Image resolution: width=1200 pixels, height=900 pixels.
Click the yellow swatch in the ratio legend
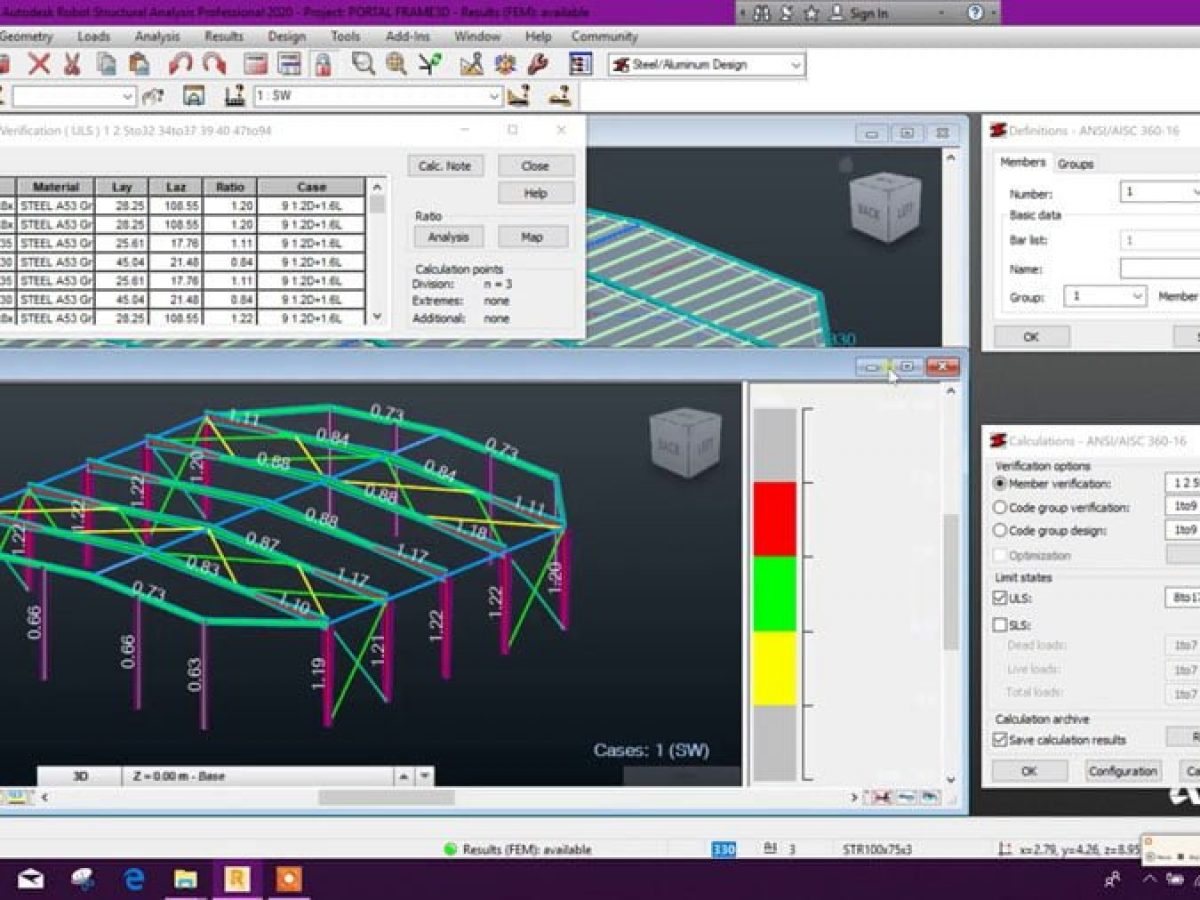pyautogui.click(x=775, y=668)
